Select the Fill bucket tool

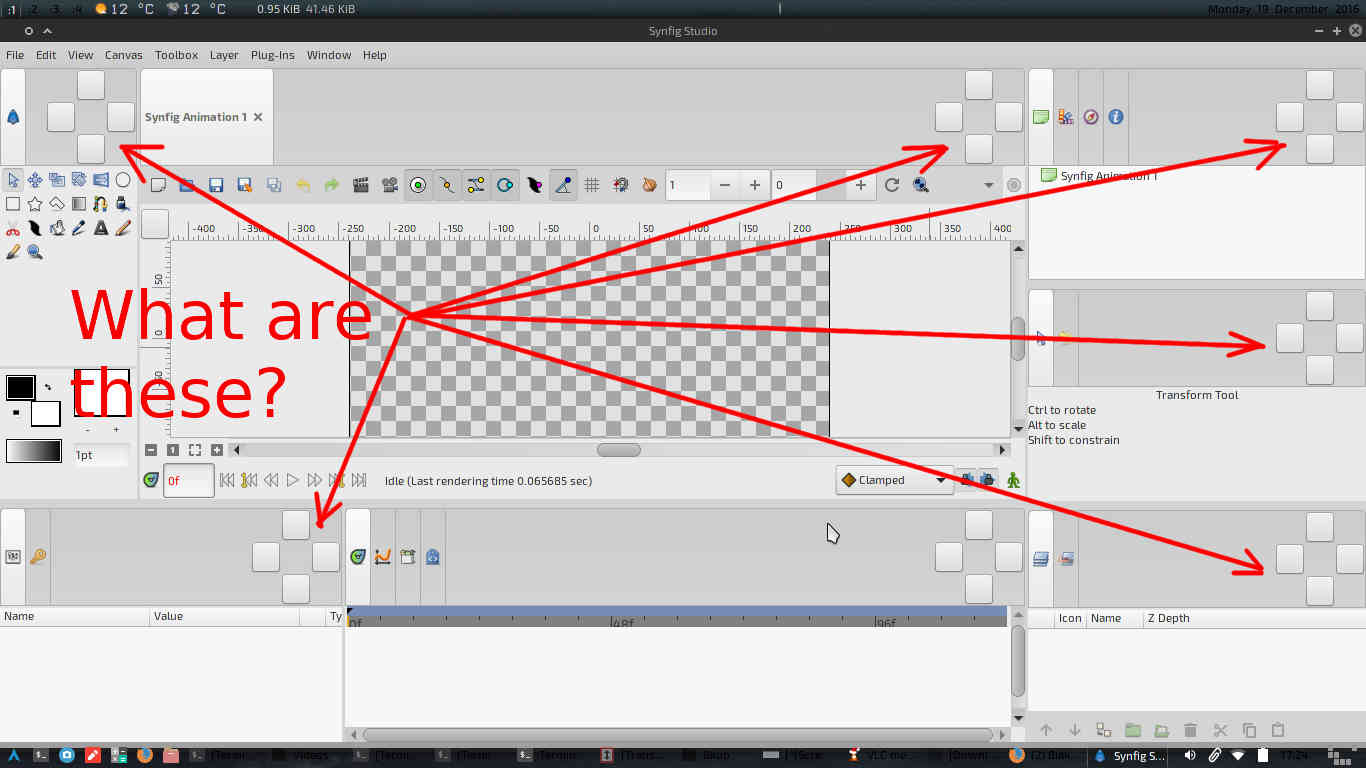click(57, 228)
